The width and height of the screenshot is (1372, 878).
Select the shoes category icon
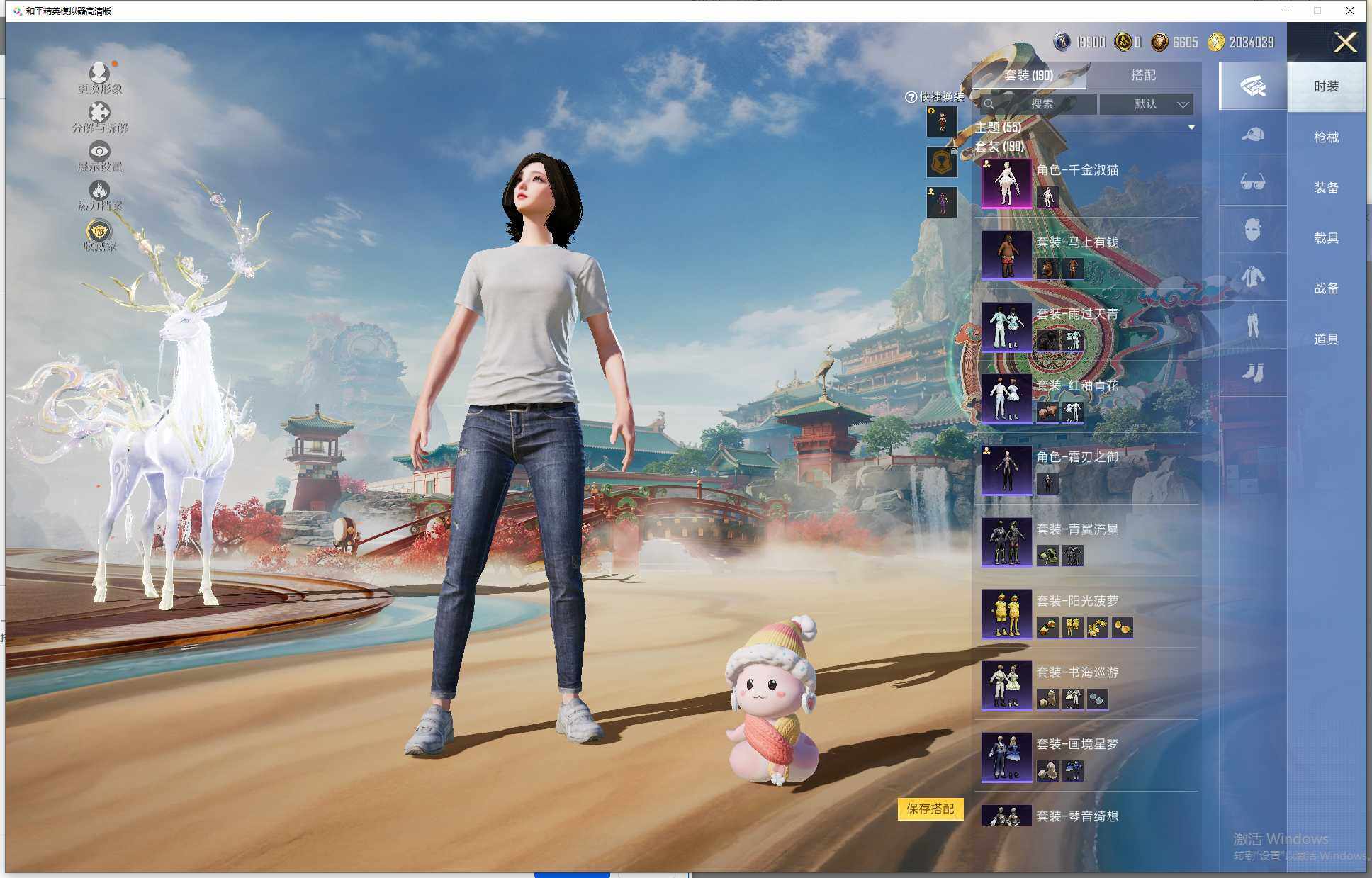pyautogui.click(x=1252, y=373)
